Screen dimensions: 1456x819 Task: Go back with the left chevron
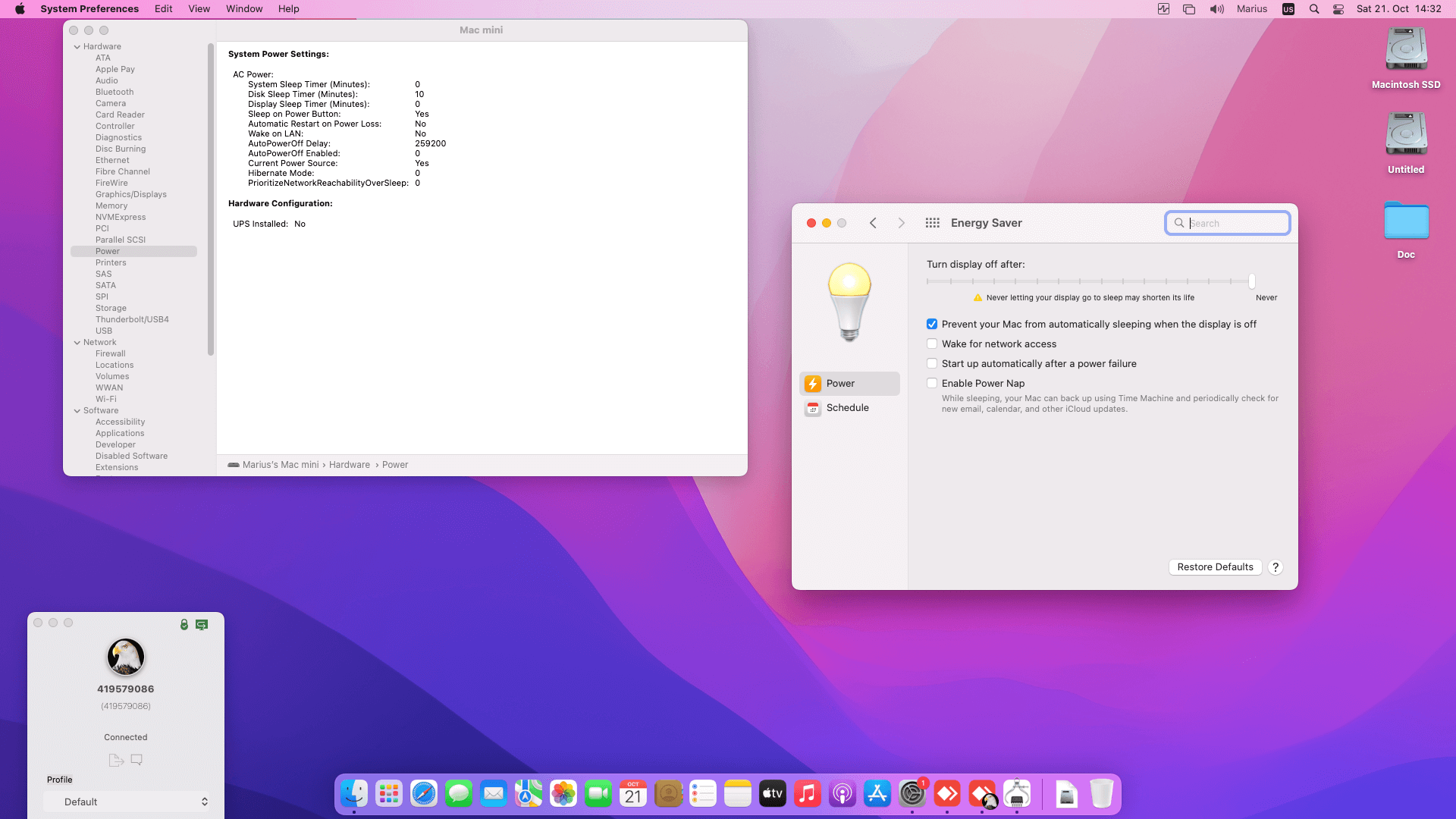[873, 223]
